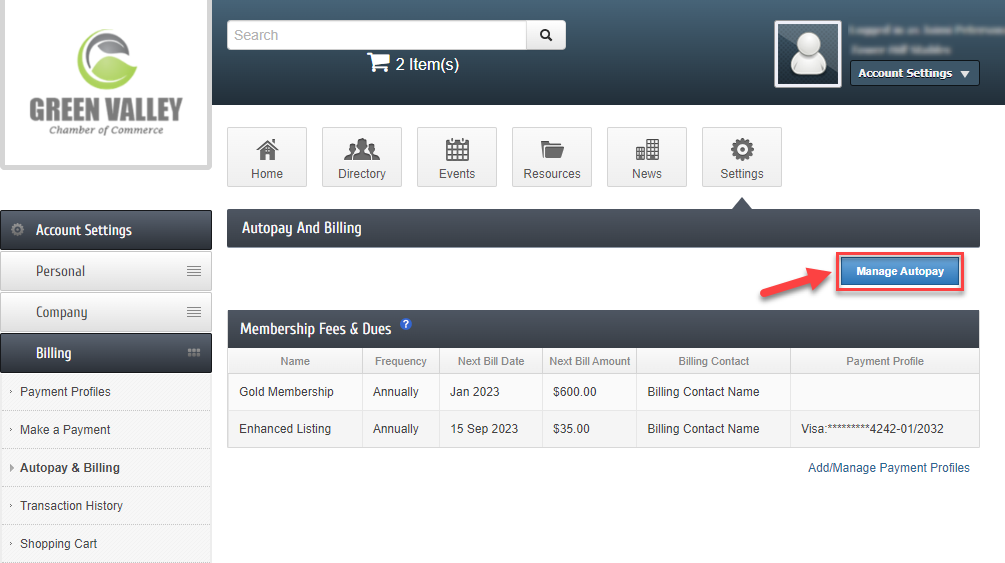Click the blue help icon beside Membership Fees
The image size is (1005, 563).
point(406,324)
